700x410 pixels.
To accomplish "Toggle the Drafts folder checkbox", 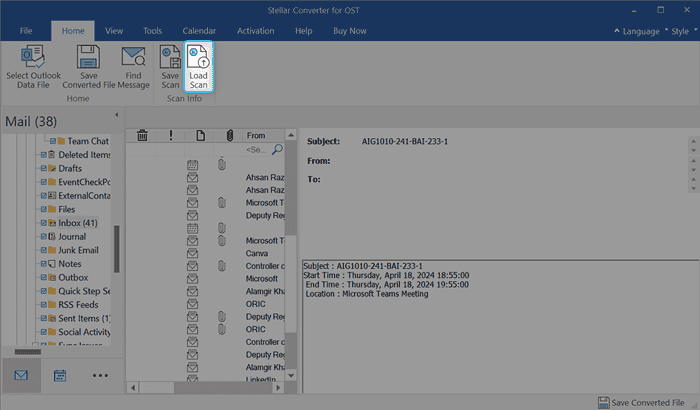I will pos(43,169).
